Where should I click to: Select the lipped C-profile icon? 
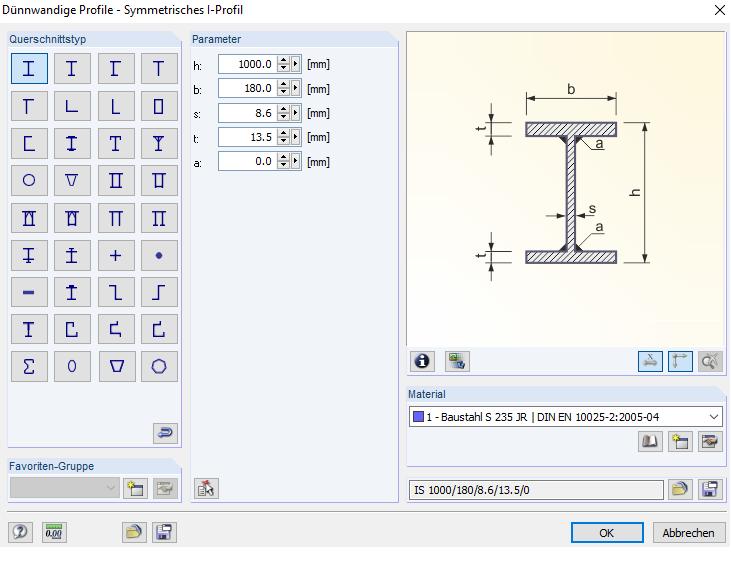[72, 330]
